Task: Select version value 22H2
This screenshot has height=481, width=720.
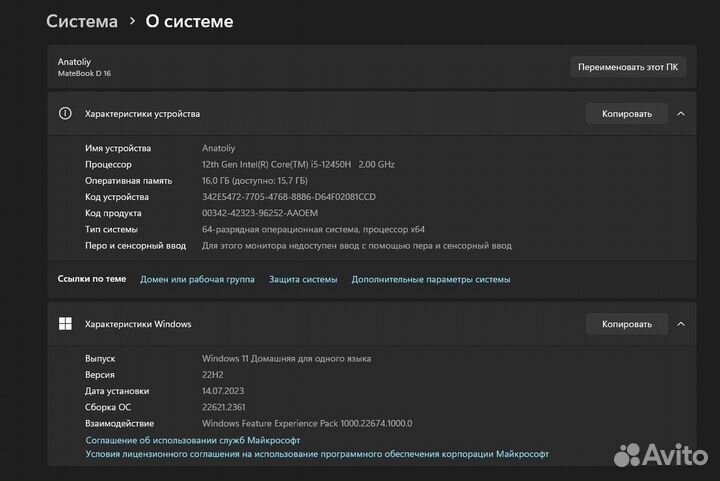Action: coord(213,375)
